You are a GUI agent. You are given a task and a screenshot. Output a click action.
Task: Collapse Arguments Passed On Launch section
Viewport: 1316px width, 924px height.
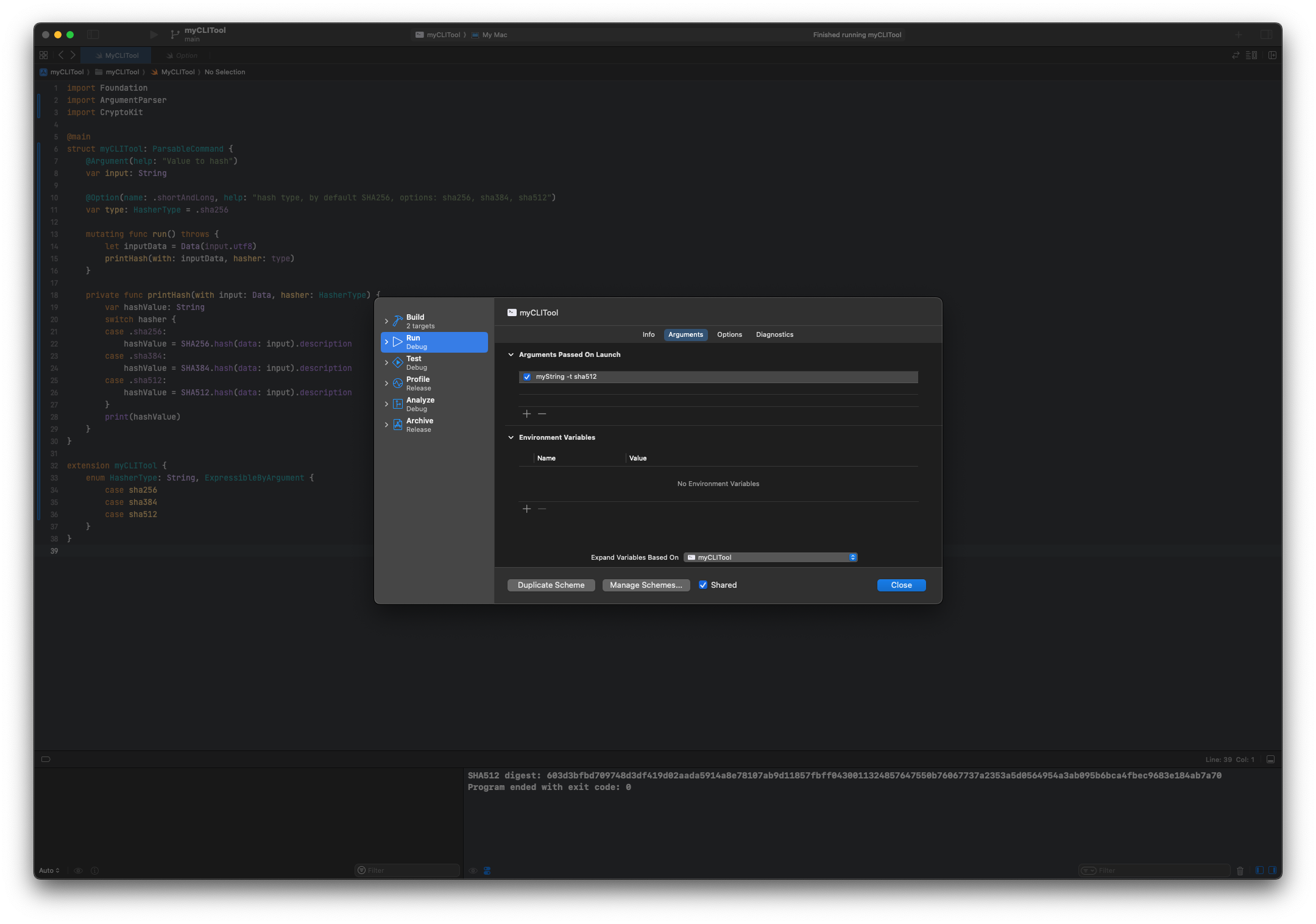(511, 354)
